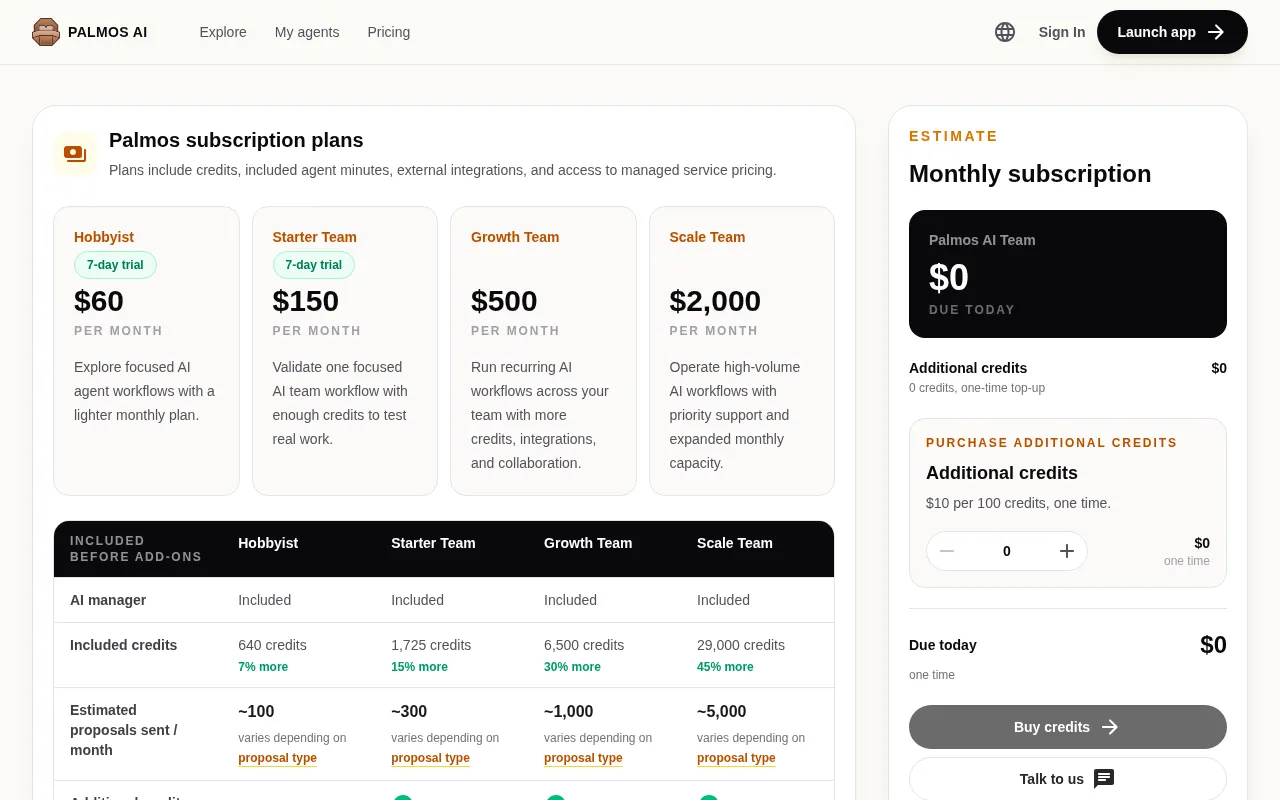The image size is (1280, 800).
Task: Click the '~5,000' proposals value
Action: click(722, 712)
